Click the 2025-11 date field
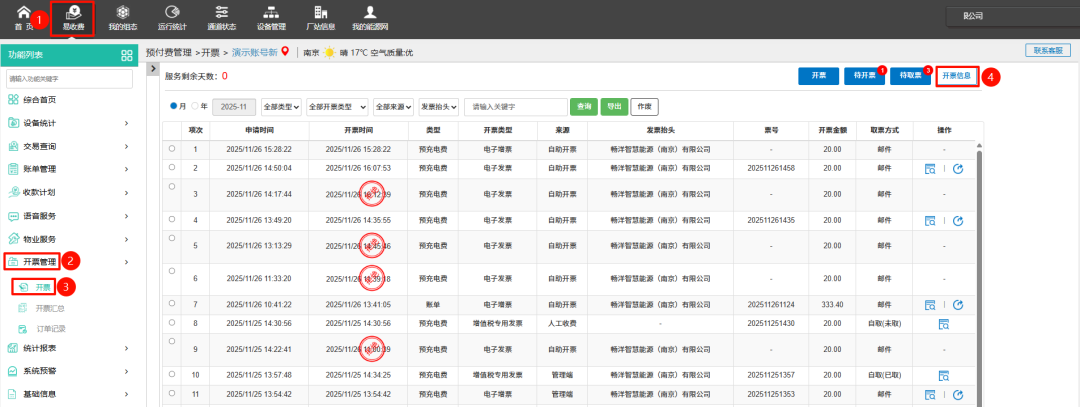 tap(234, 107)
